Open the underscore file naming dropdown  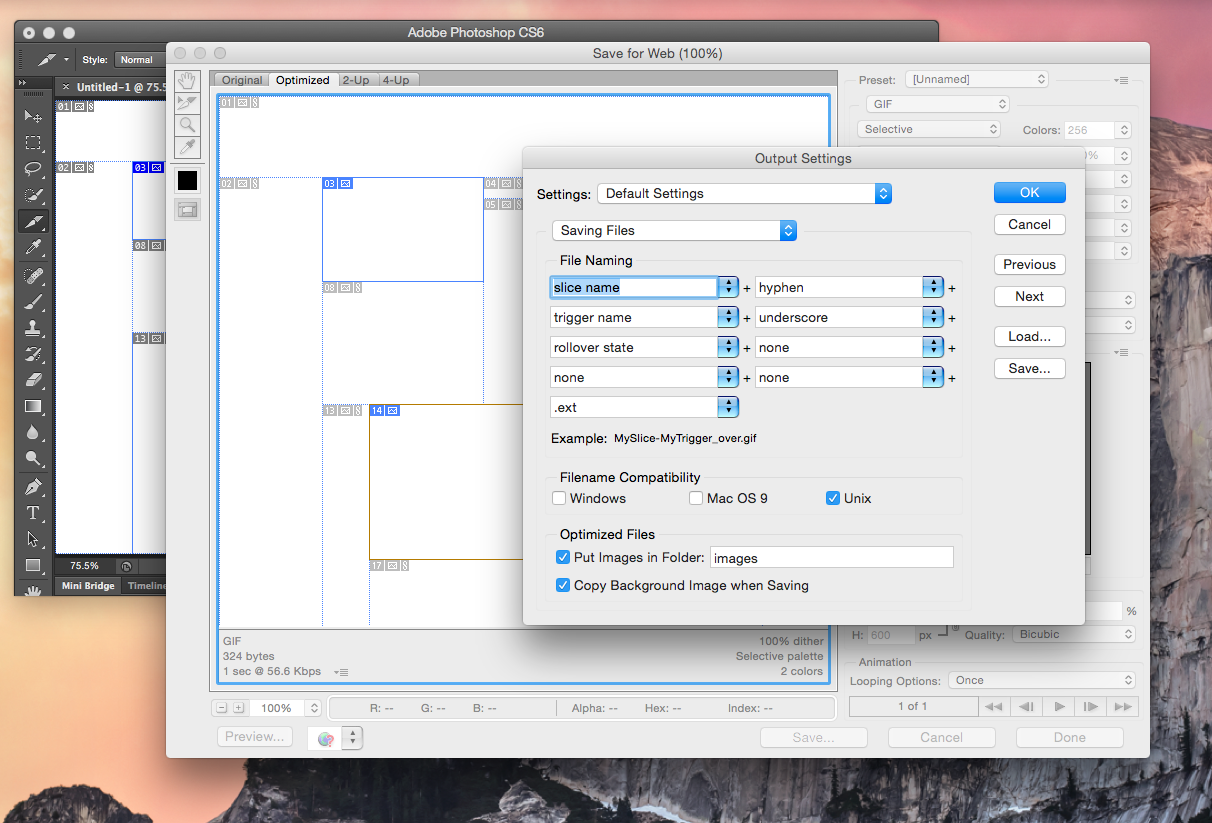(933, 317)
